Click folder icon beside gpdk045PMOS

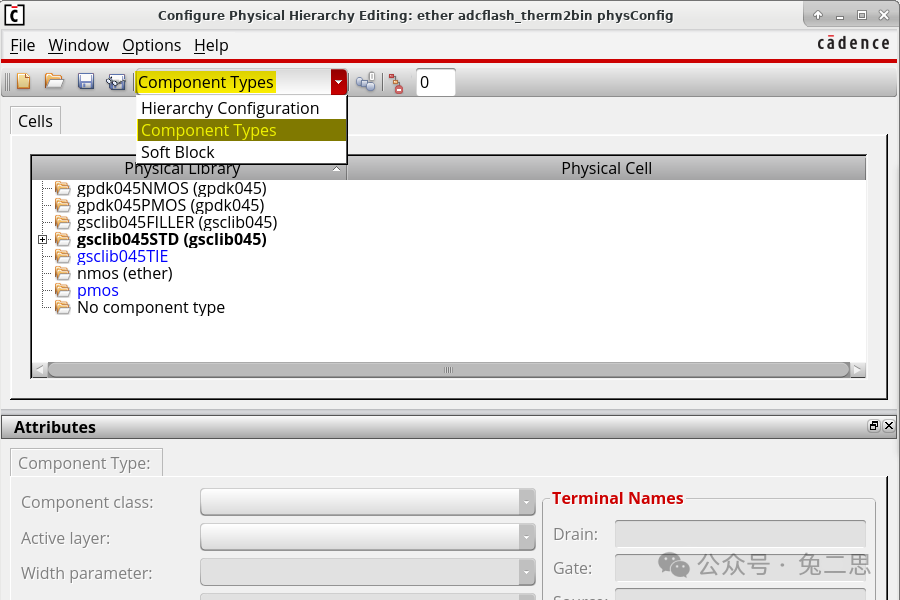pos(63,205)
